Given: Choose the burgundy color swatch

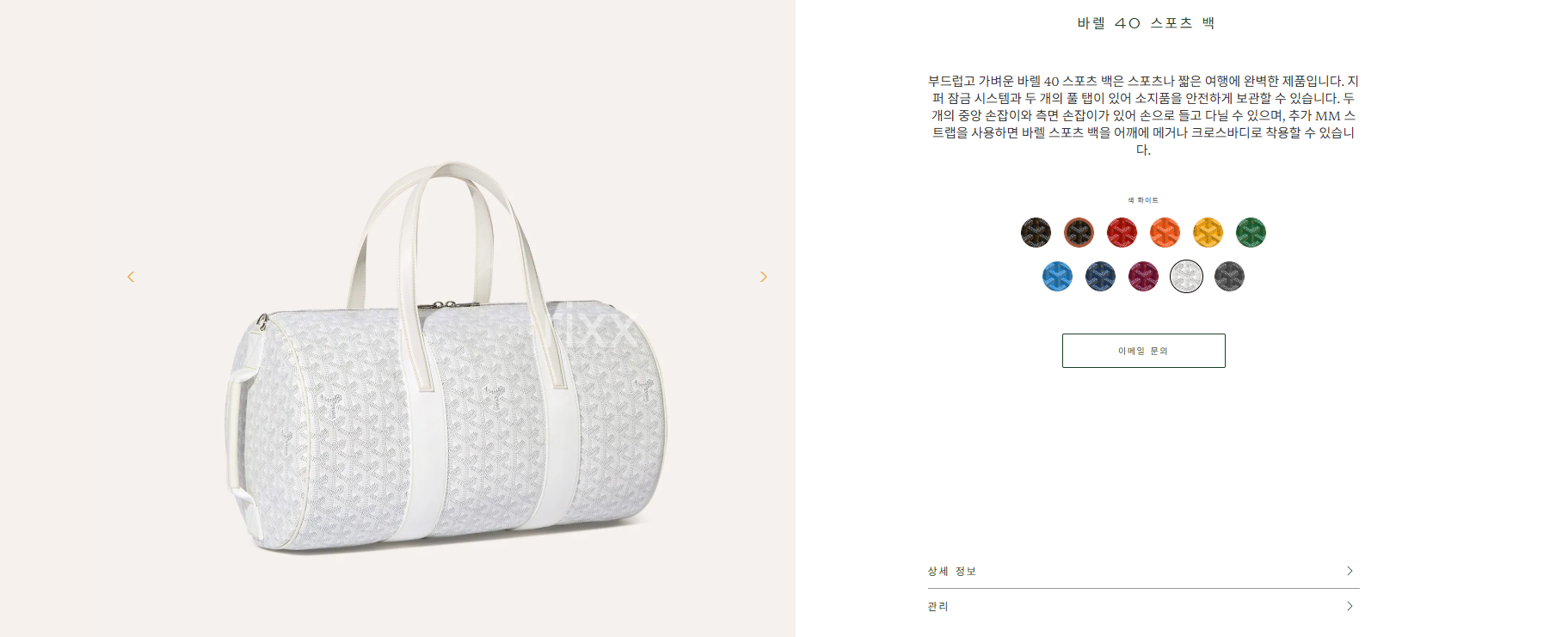Looking at the screenshot, I should pyautogui.click(x=1143, y=276).
